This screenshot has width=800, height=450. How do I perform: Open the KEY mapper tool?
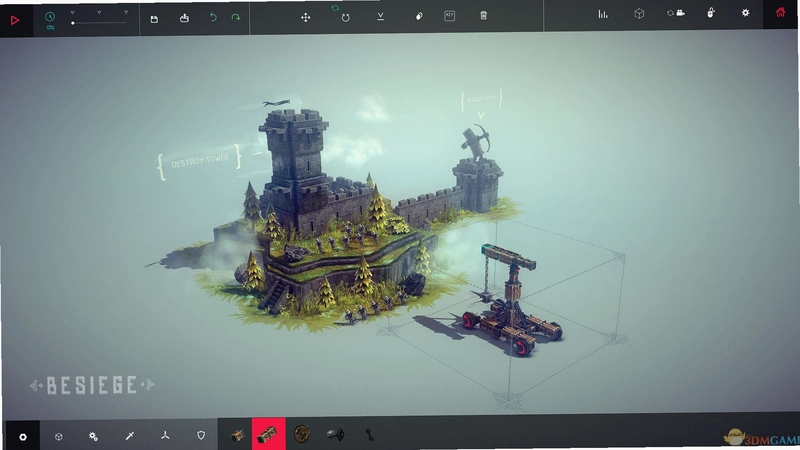[449, 16]
